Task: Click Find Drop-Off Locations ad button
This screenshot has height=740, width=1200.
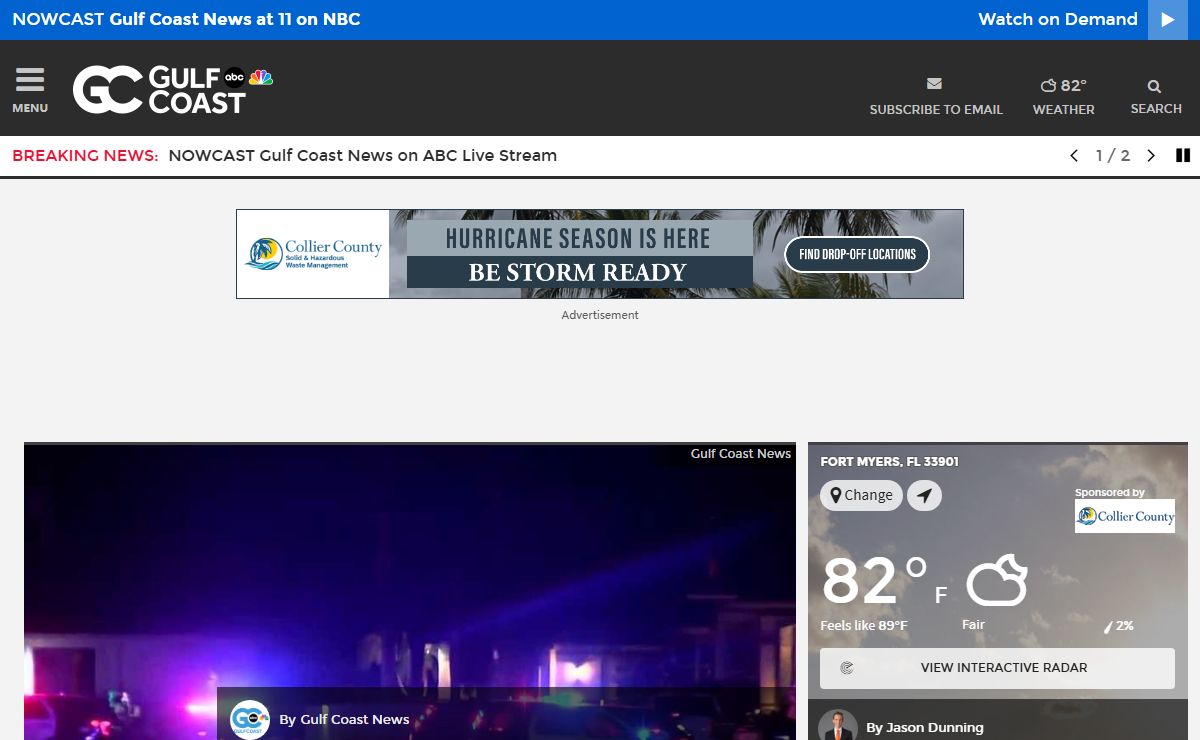Action: point(857,254)
